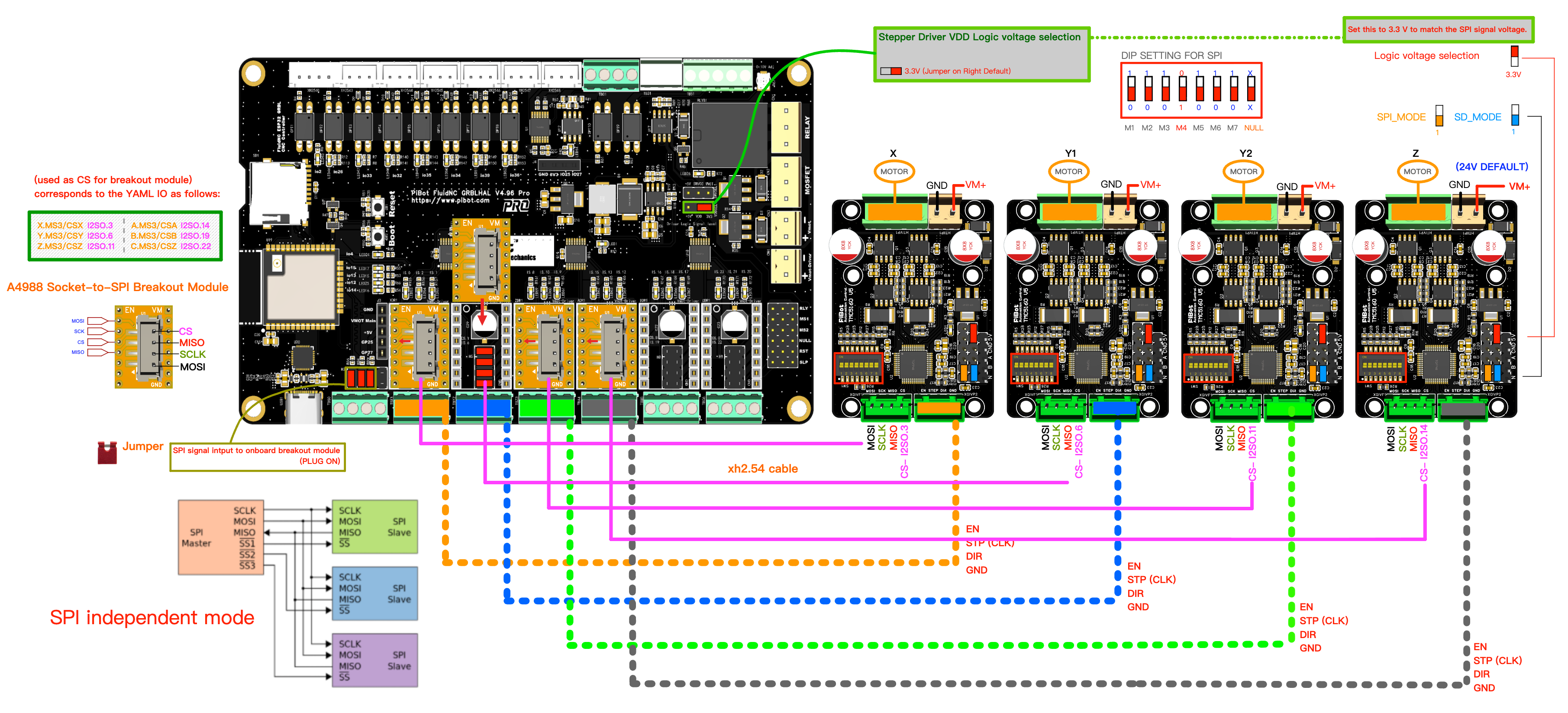Click the X axis MOTOR oval
This screenshot has height=713, width=1568.
[x=894, y=172]
